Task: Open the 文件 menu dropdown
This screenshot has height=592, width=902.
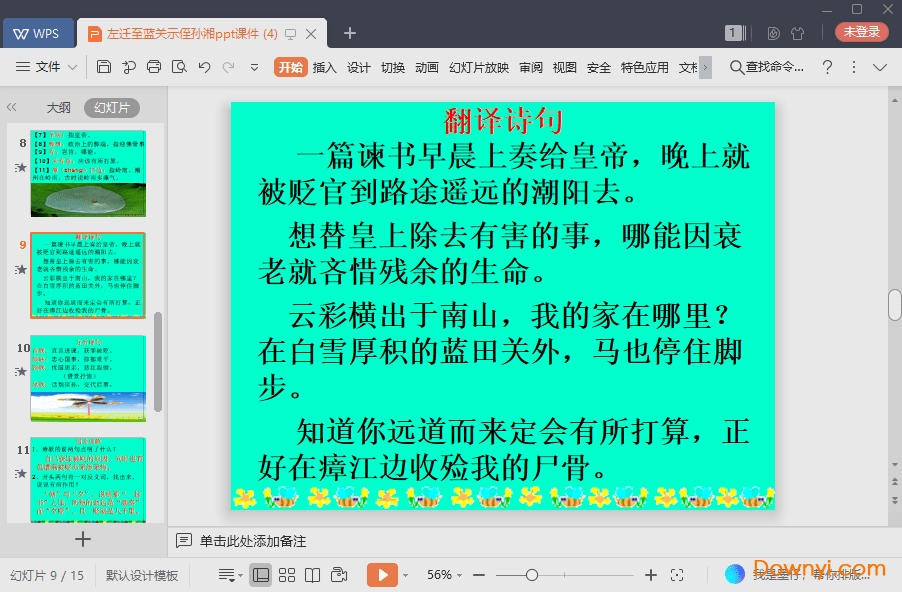Action: [x=47, y=67]
